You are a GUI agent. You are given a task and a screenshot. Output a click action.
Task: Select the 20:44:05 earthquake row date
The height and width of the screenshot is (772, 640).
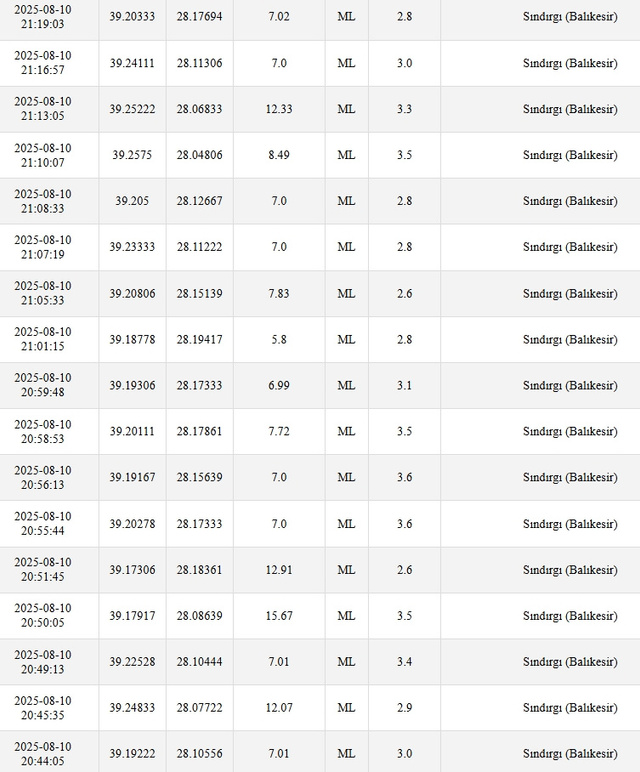[43, 754]
